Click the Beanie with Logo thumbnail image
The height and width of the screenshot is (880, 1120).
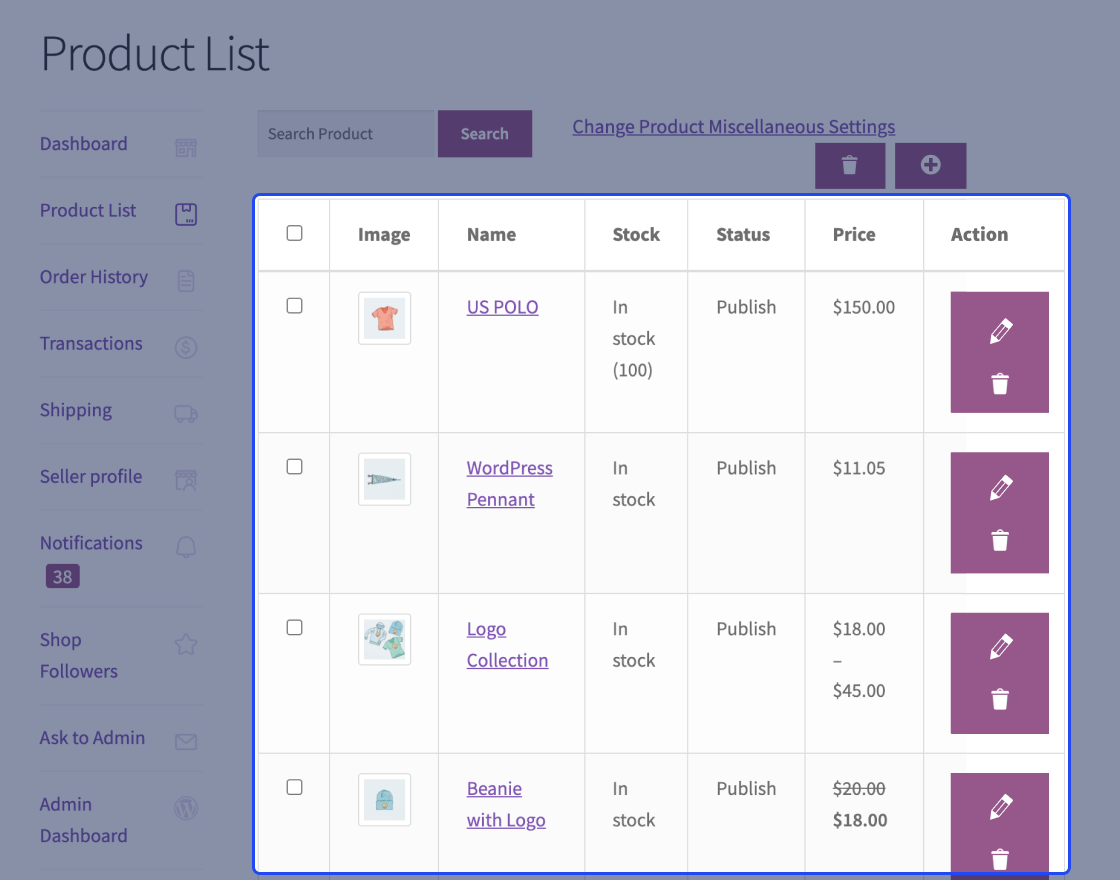(x=384, y=799)
